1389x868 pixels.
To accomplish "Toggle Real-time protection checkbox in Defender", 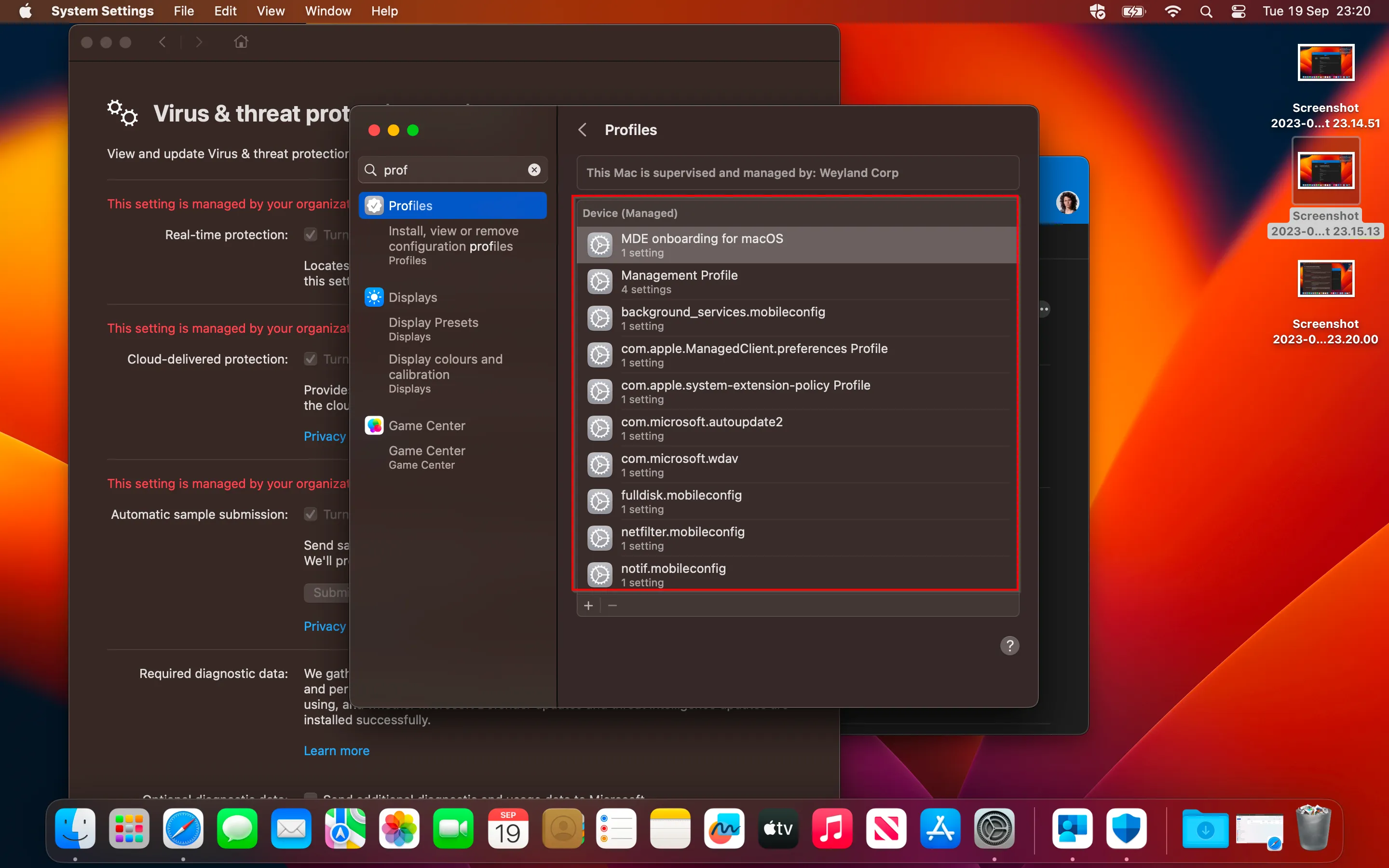I will 311,235.
